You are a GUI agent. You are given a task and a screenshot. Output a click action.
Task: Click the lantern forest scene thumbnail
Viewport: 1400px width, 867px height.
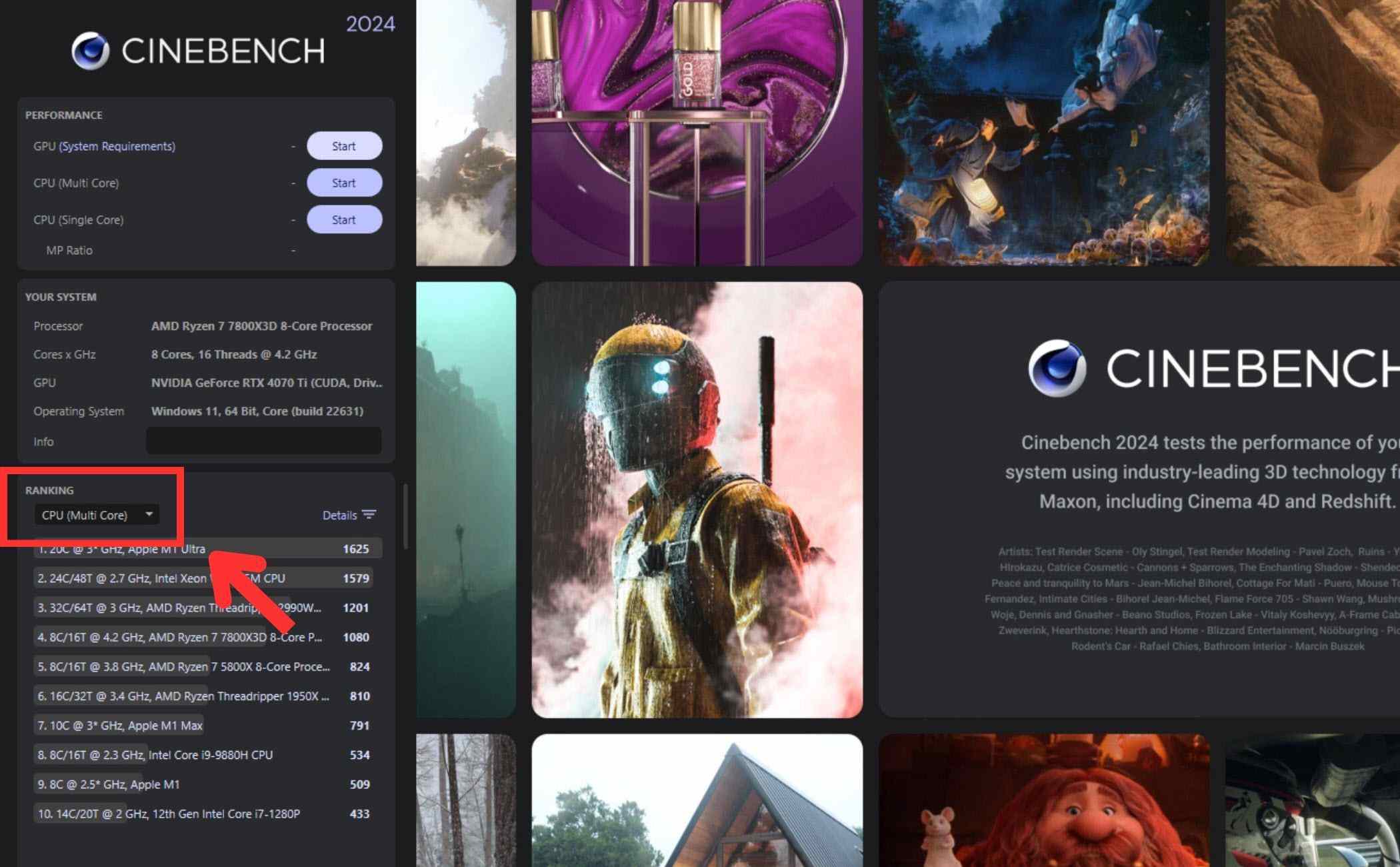pos(1043,130)
